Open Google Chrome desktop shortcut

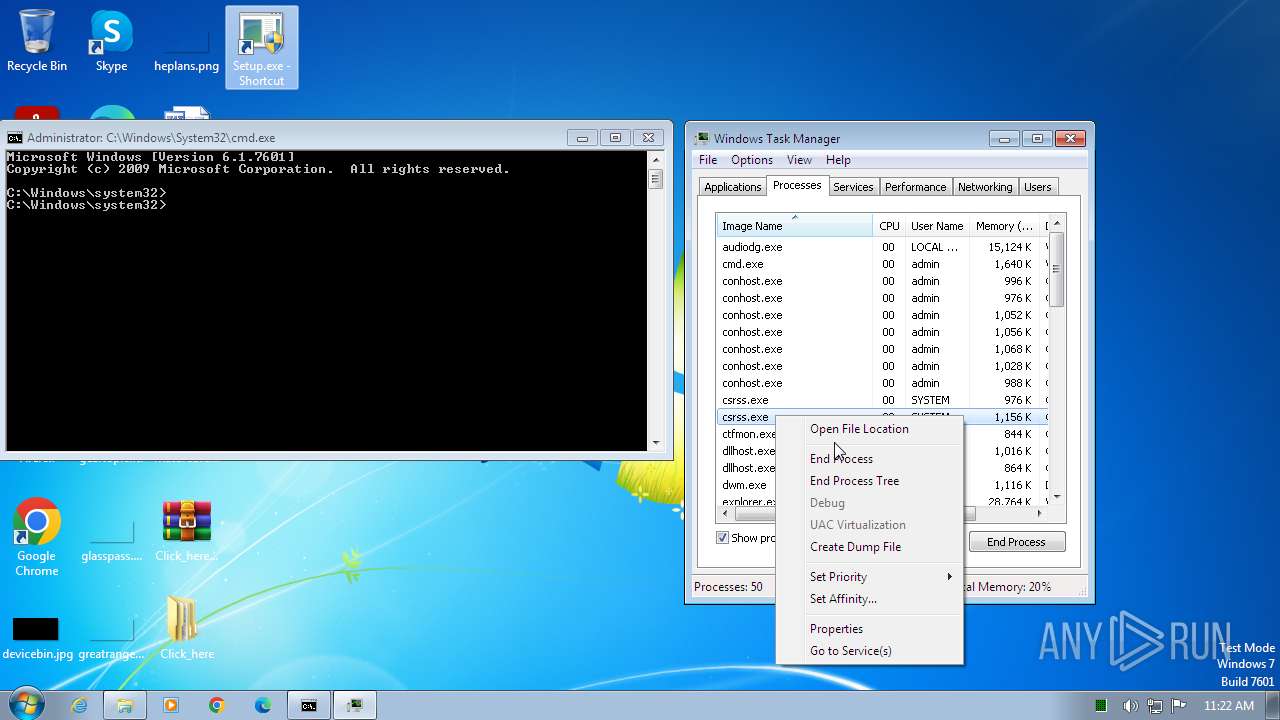37,538
